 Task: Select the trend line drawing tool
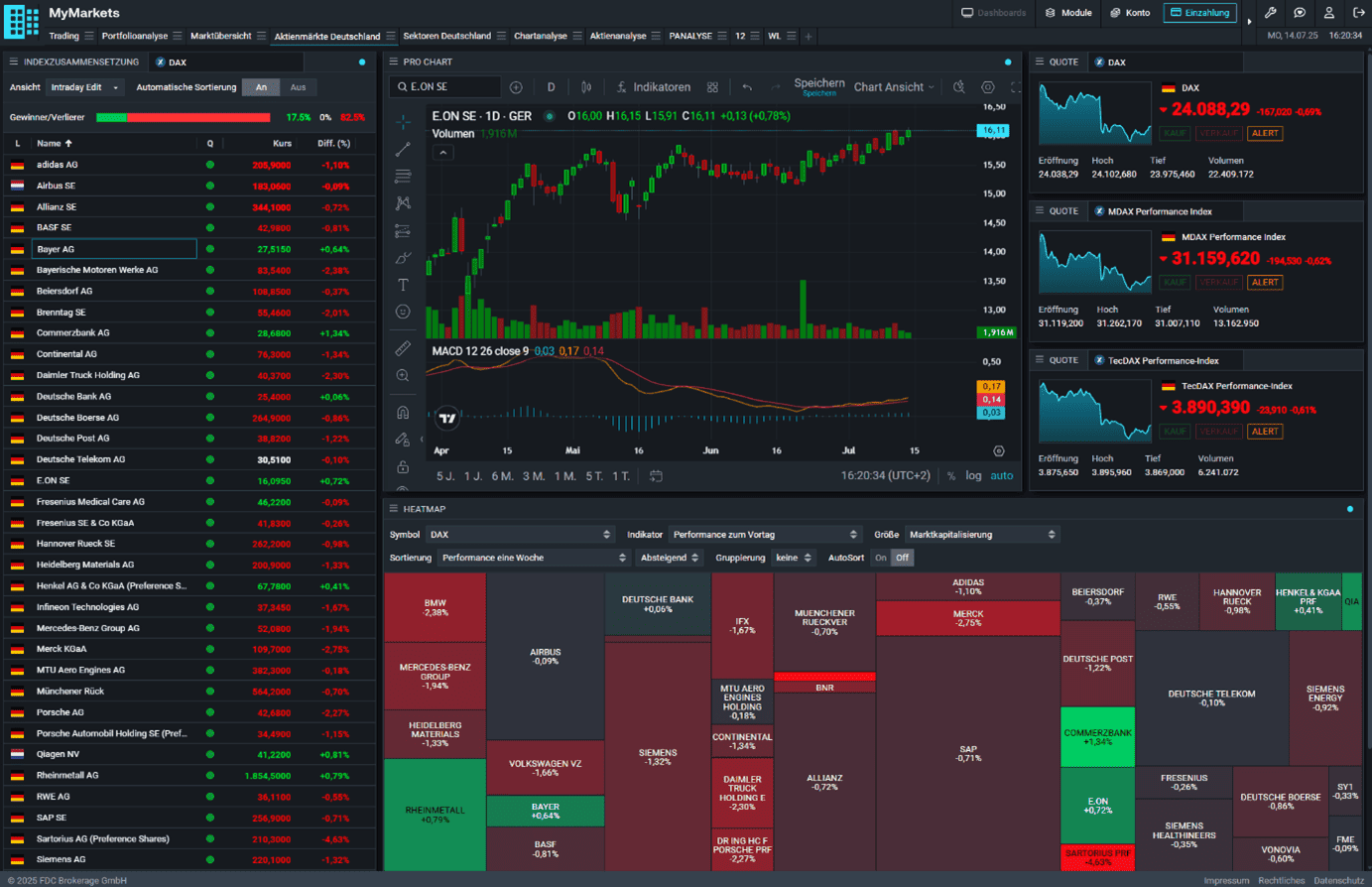pyautogui.click(x=403, y=150)
